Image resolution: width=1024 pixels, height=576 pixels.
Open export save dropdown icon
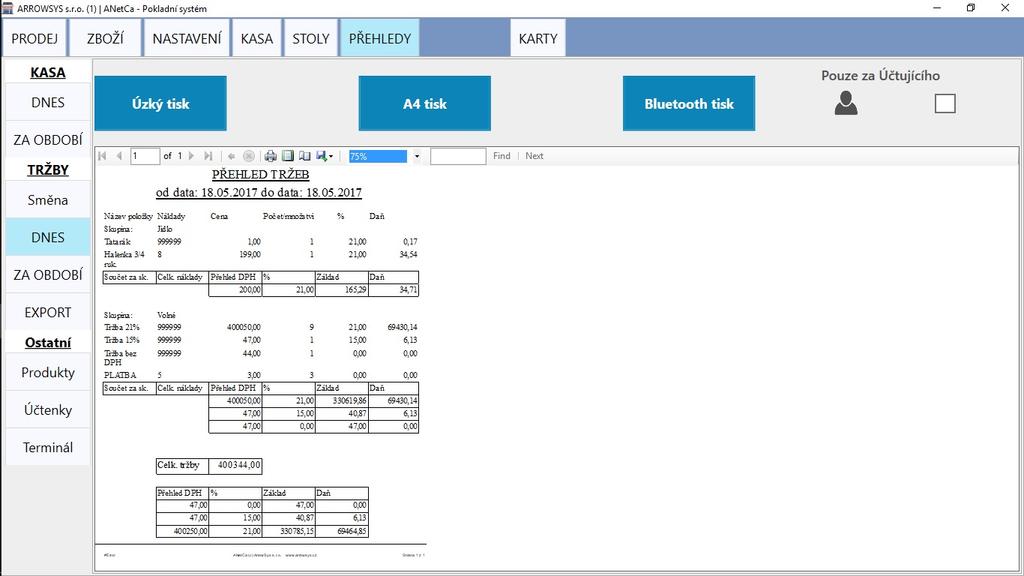pyautogui.click(x=325, y=156)
